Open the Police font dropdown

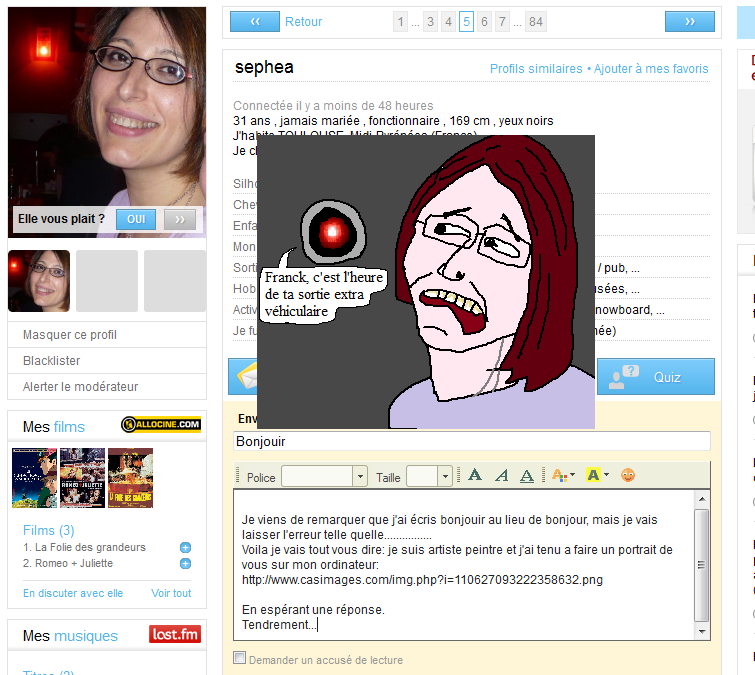pyautogui.click(x=324, y=477)
